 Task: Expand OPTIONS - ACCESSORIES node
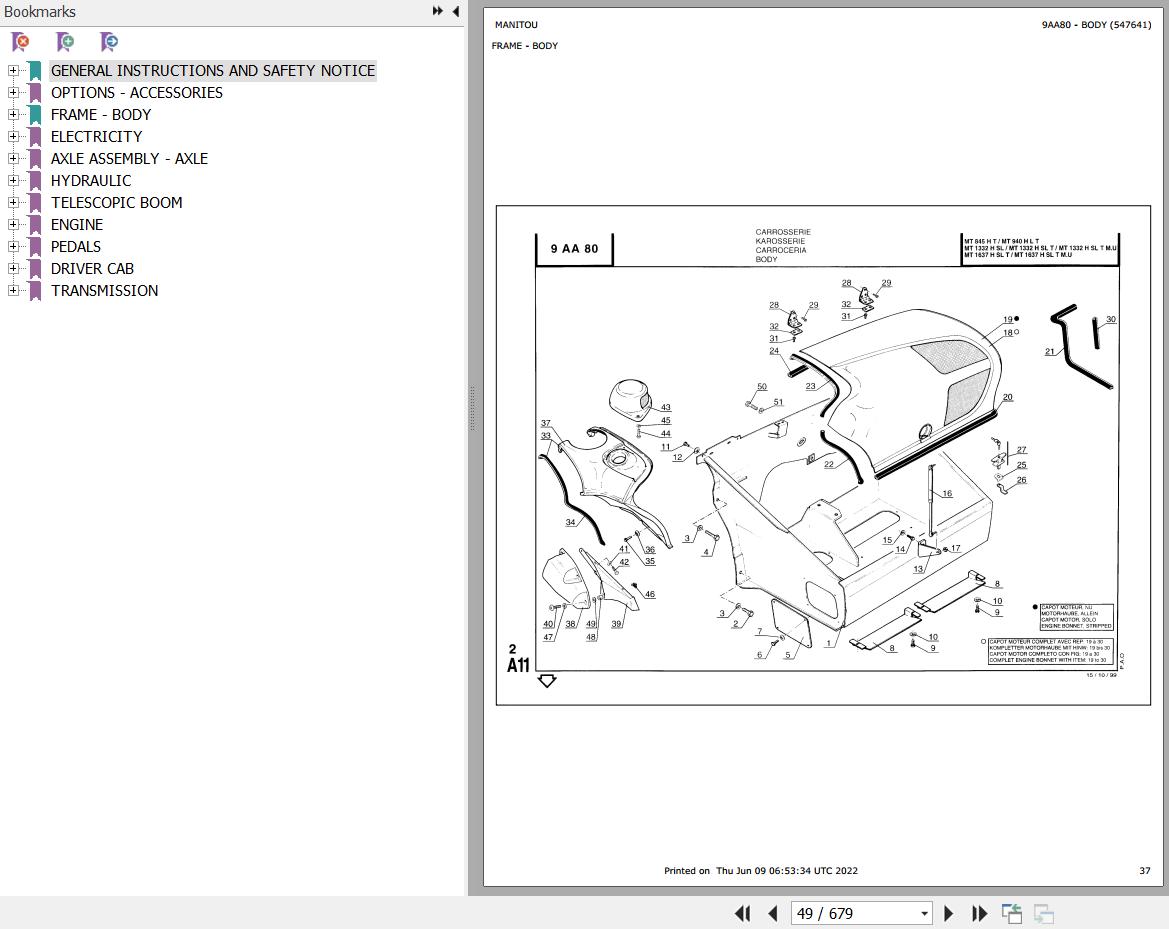tap(13, 92)
